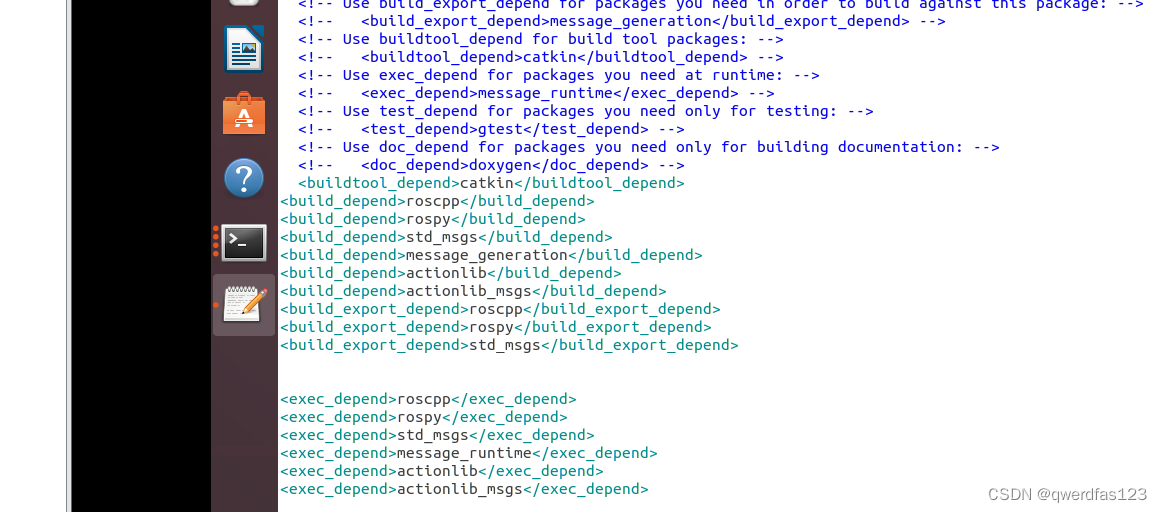Click the commented message_generation build_export_depend line

pos(622,21)
